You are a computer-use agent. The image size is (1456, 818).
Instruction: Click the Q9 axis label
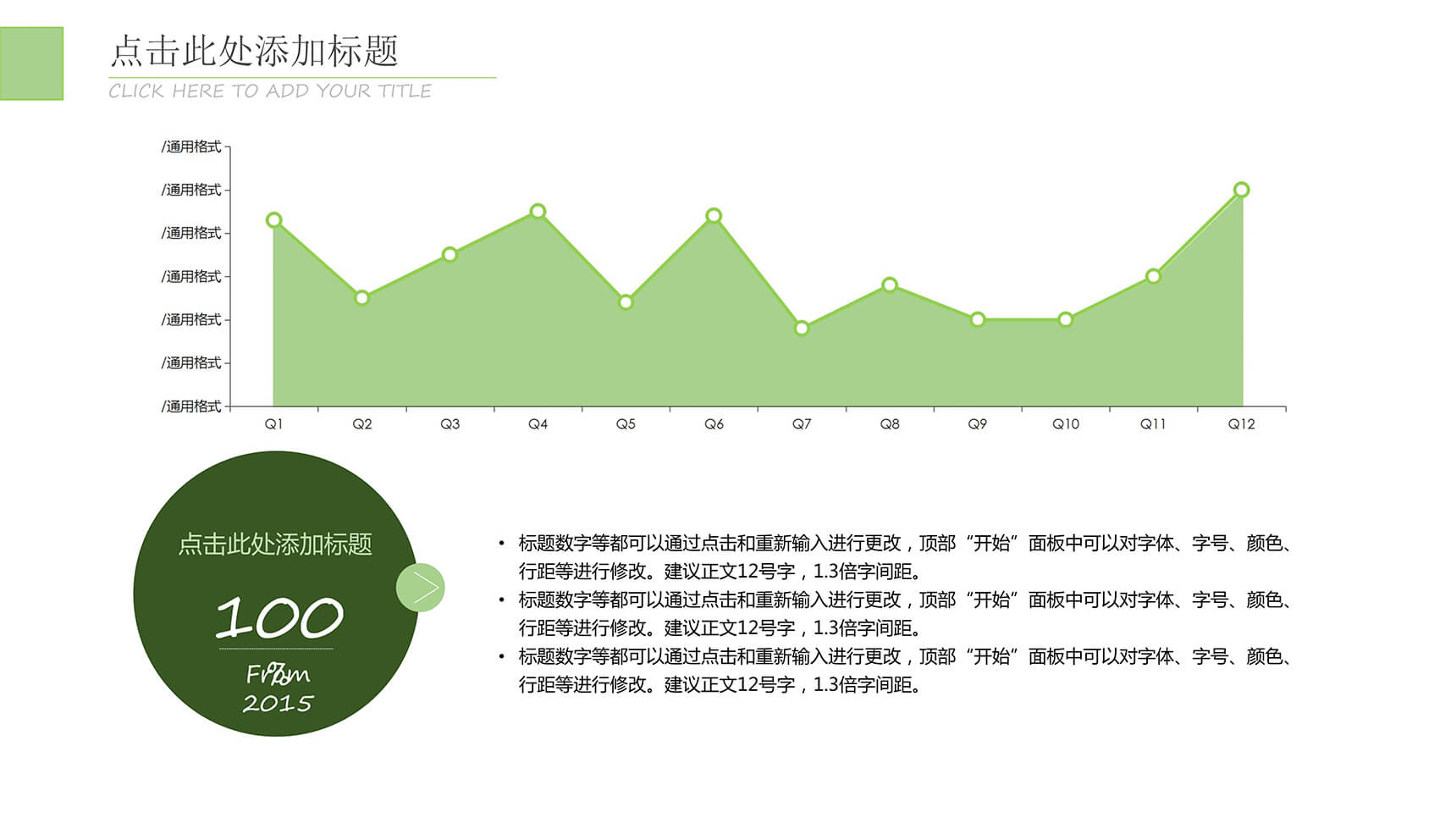tap(978, 424)
